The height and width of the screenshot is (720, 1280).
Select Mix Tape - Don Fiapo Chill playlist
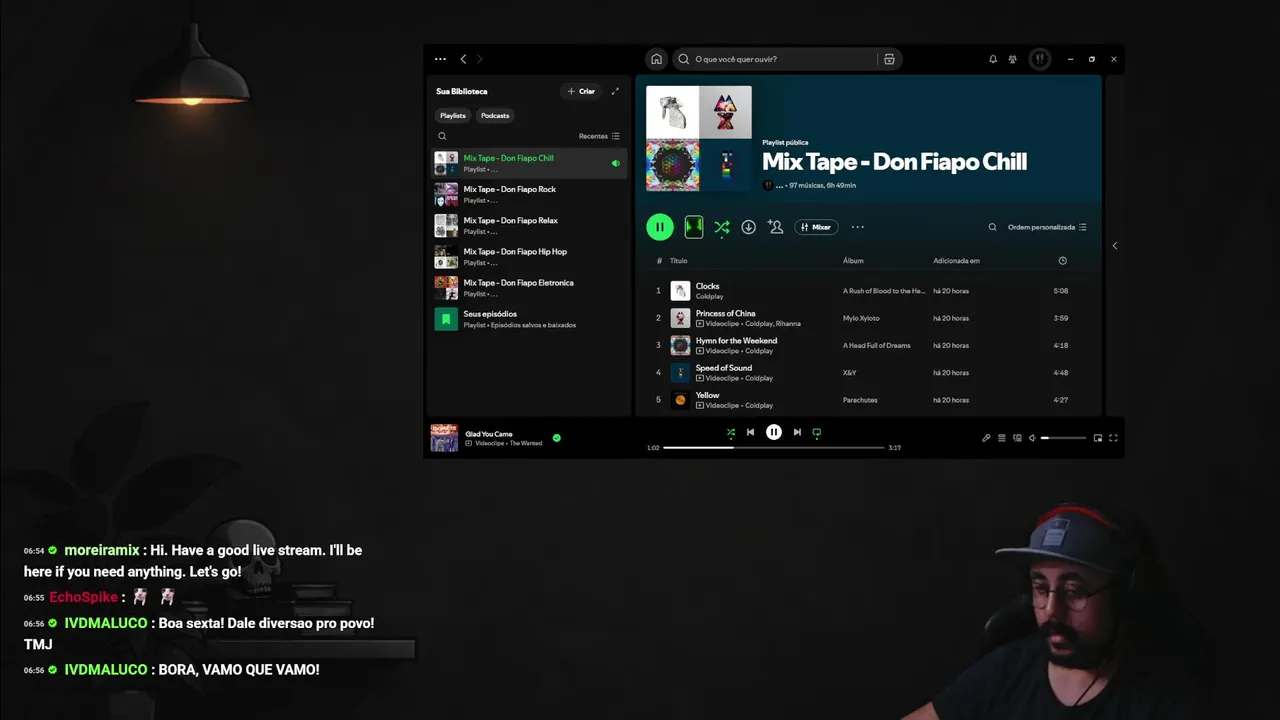530,163
